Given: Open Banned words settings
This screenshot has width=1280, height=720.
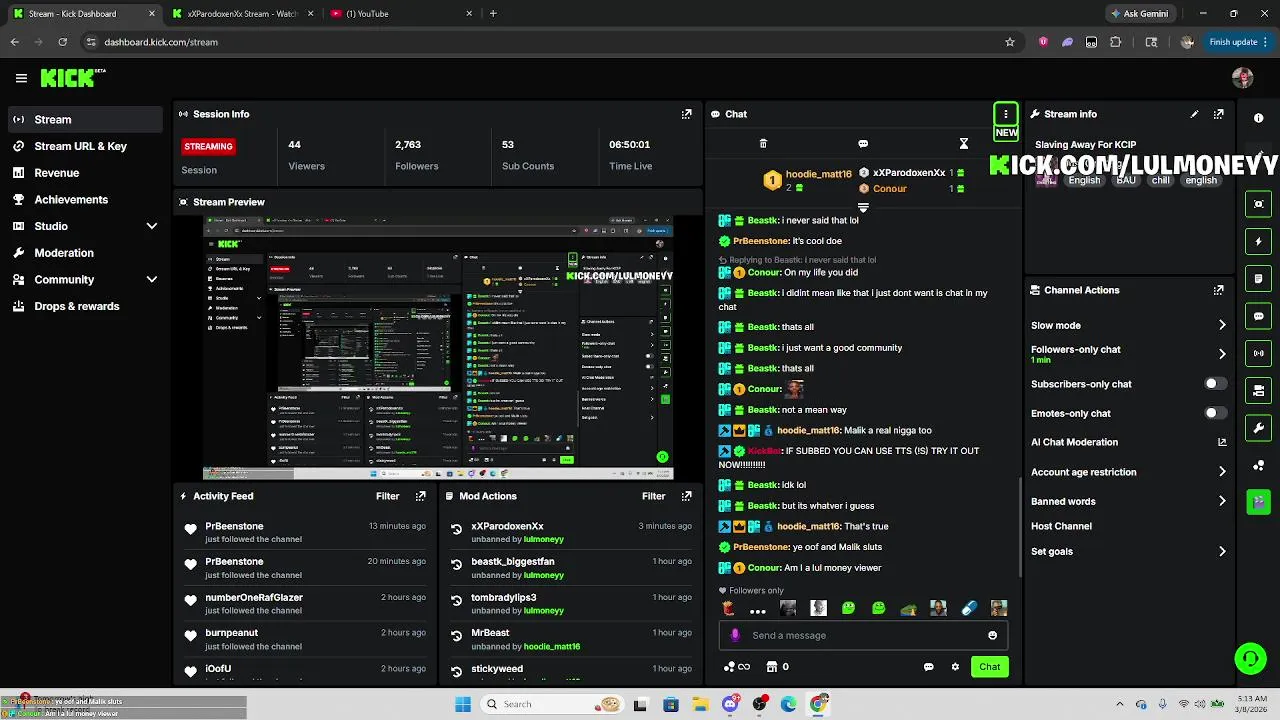Looking at the screenshot, I should (x=1129, y=501).
